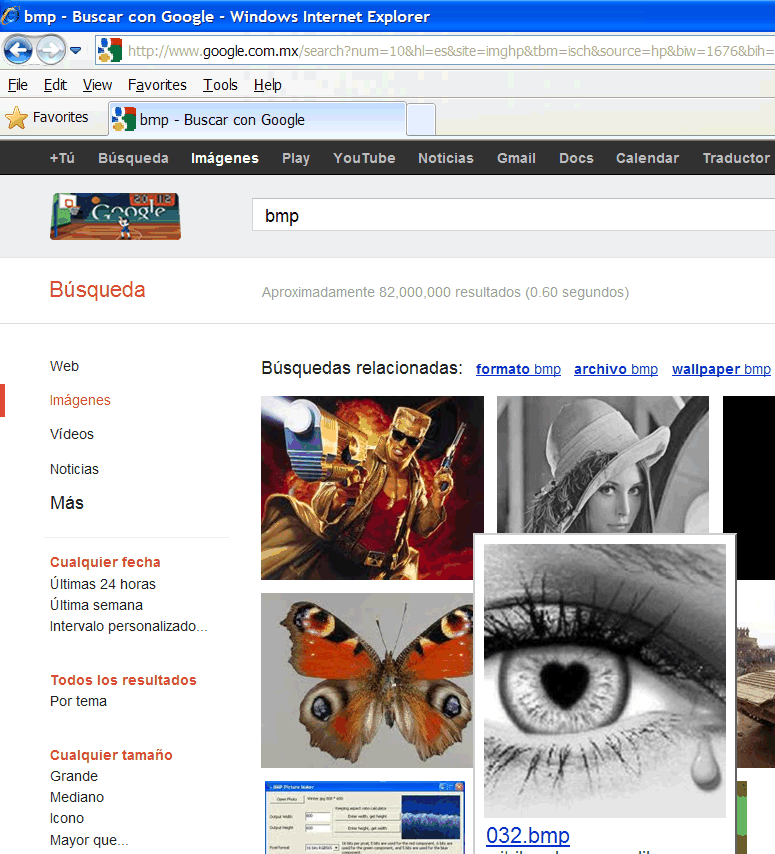
Task: Open Intervalo personalizado... date filter
Action: pos(129,626)
